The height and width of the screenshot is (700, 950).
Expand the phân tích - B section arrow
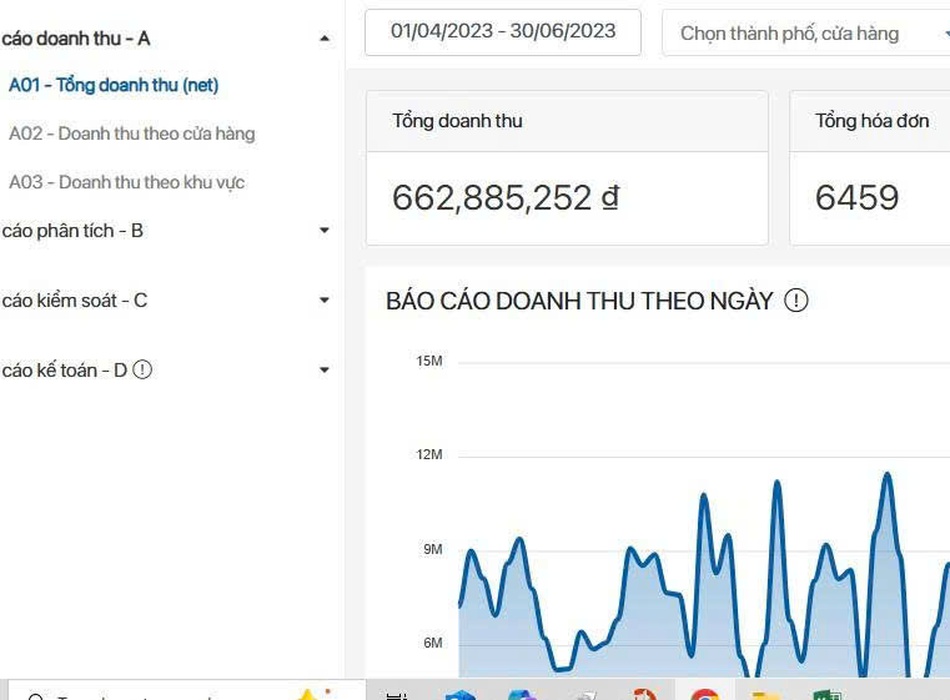pyautogui.click(x=324, y=231)
